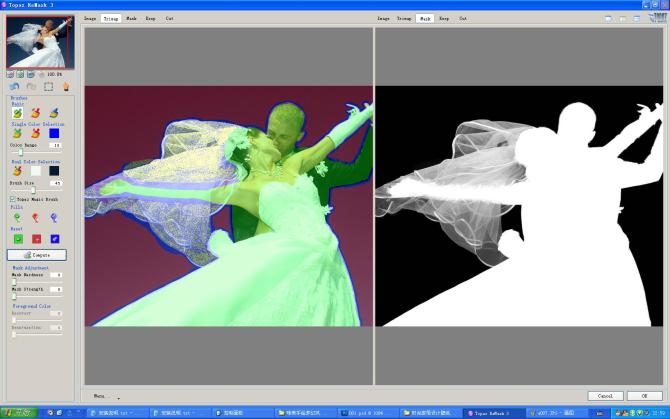The width and height of the screenshot is (670, 419).
Task: Click the OK button
Action: 644,396
